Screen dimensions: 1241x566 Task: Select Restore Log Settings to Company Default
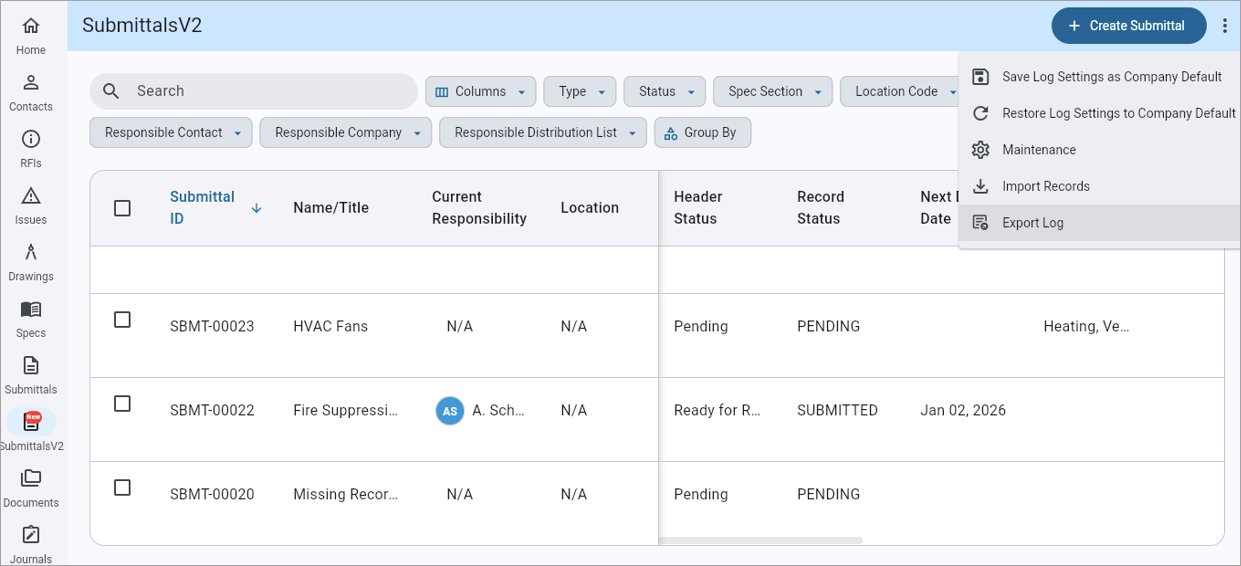[x=1100, y=113]
